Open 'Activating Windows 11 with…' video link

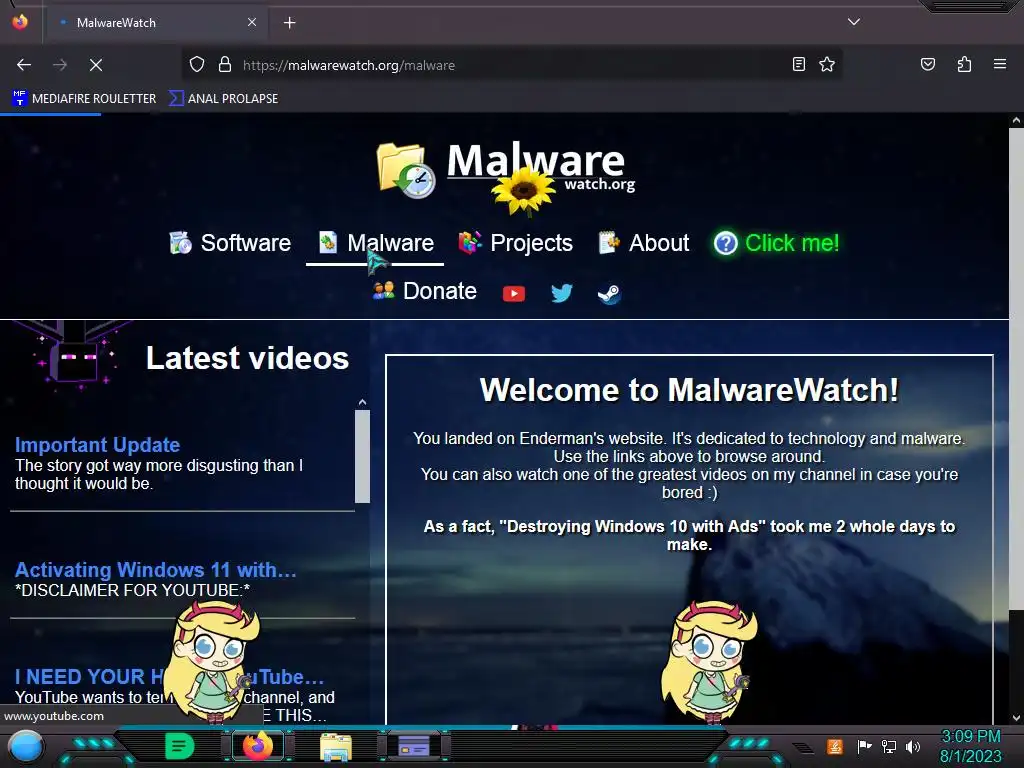[155, 569]
